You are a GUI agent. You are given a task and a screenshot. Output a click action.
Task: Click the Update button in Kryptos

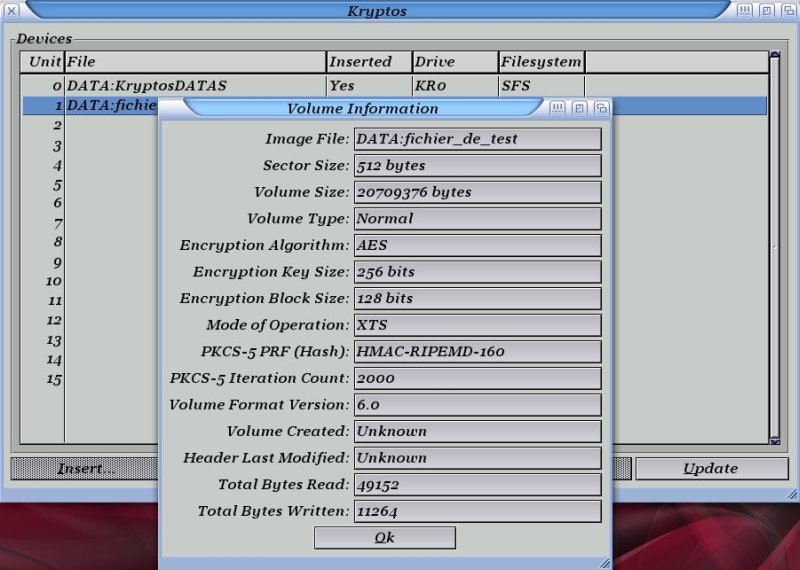711,468
